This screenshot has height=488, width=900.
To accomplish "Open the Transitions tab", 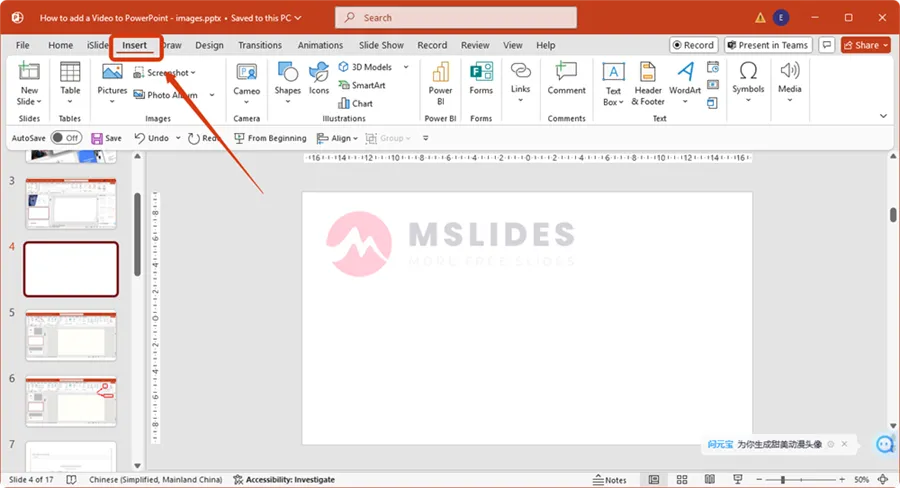I will (x=260, y=45).
